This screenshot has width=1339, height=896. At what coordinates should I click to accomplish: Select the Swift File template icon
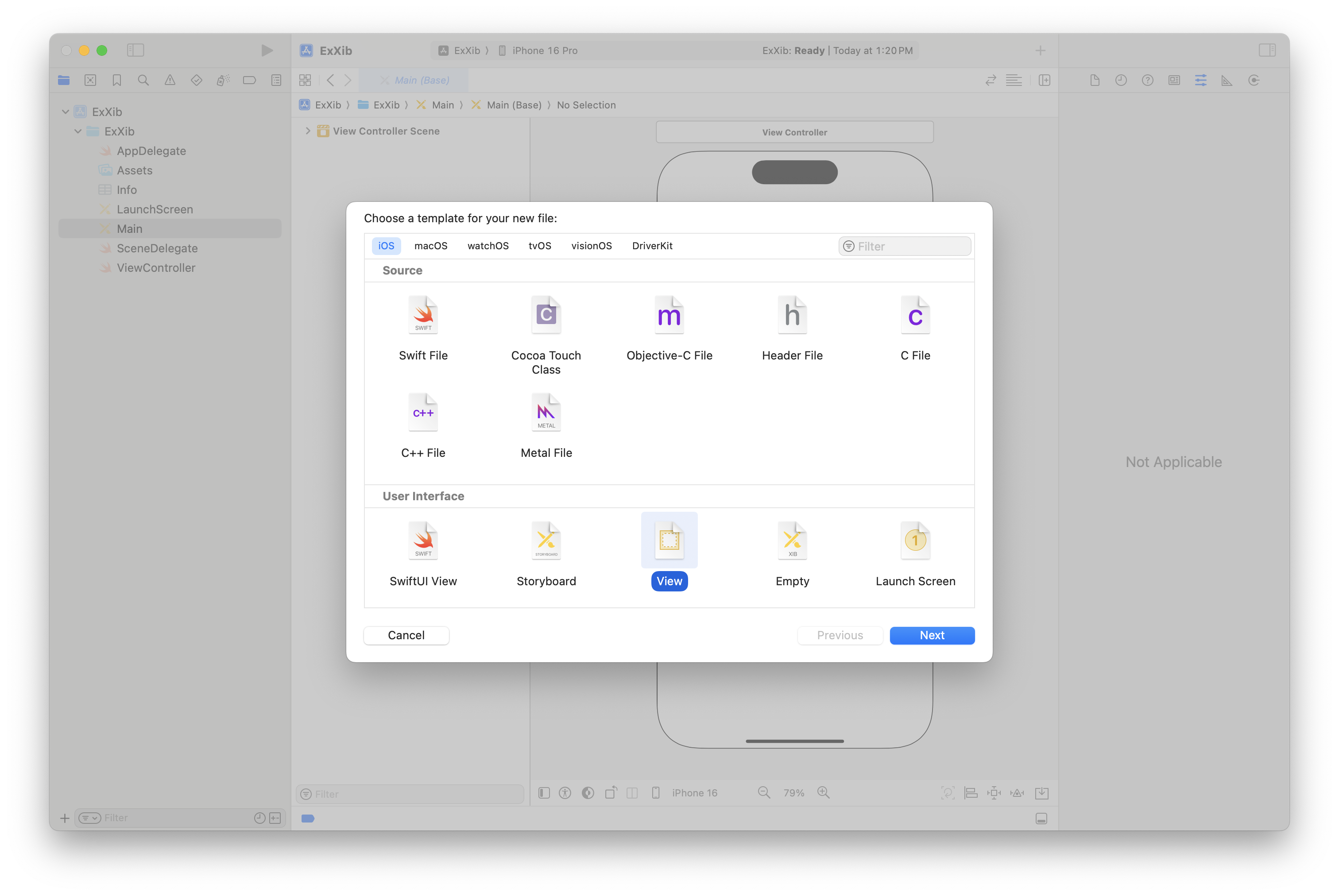[x=423, y=315]
